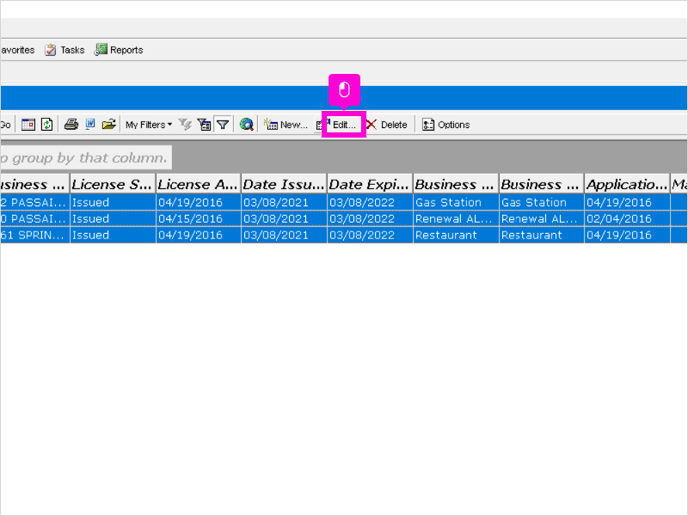Click the filter builder icon
The height and width of the screenshot is (516, 688).
pyautogui.click(x=204, y=125)
